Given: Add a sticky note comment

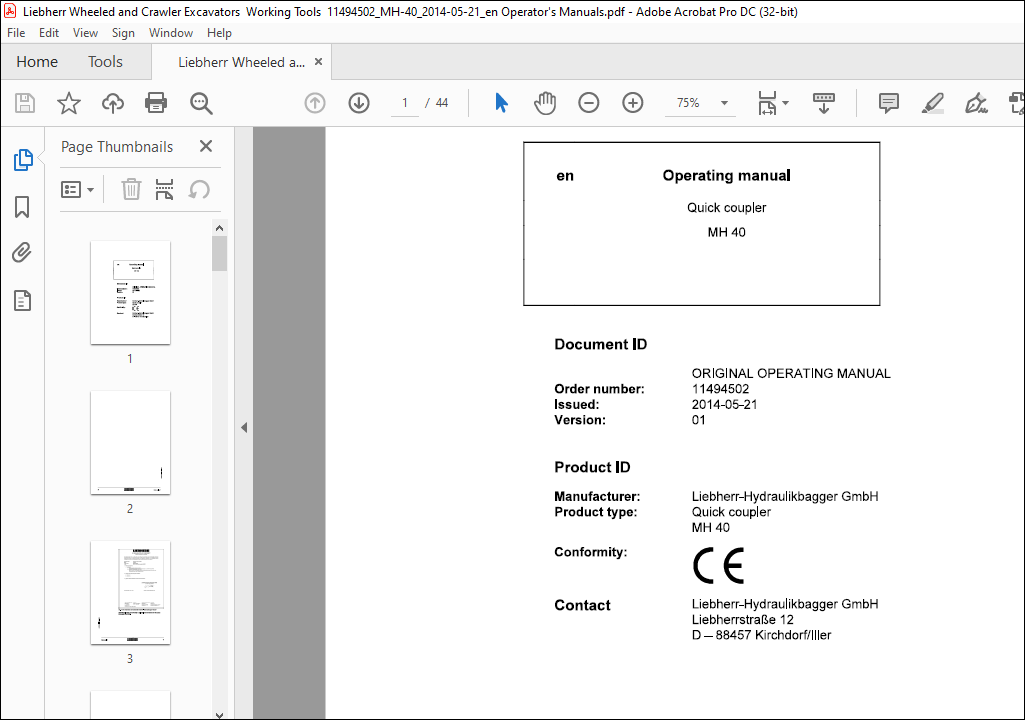Looking at the screenshot, I should (889, 103).
